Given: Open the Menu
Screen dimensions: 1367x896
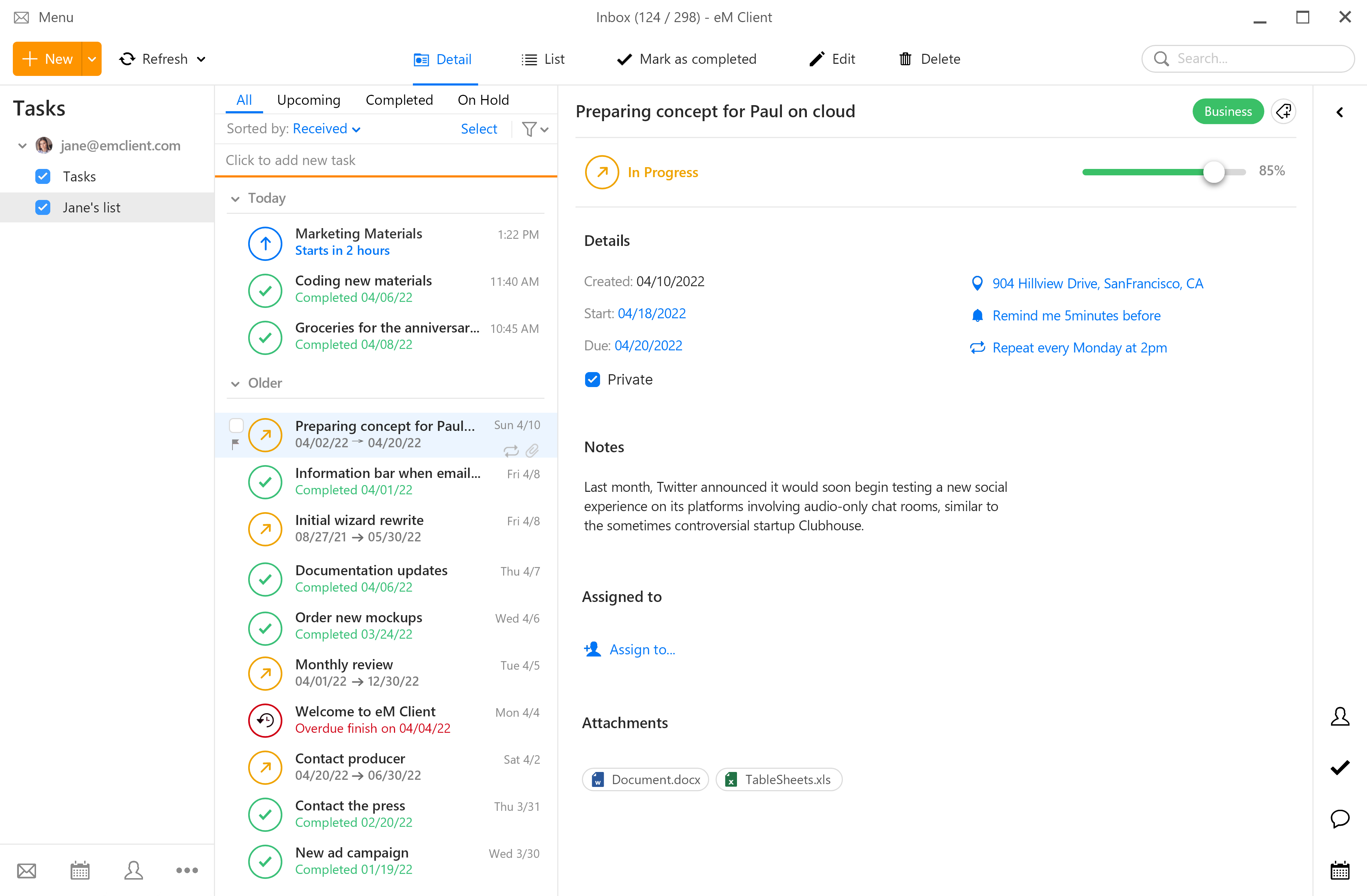Looking at the screenshot, I should click(x=43, y=17).
